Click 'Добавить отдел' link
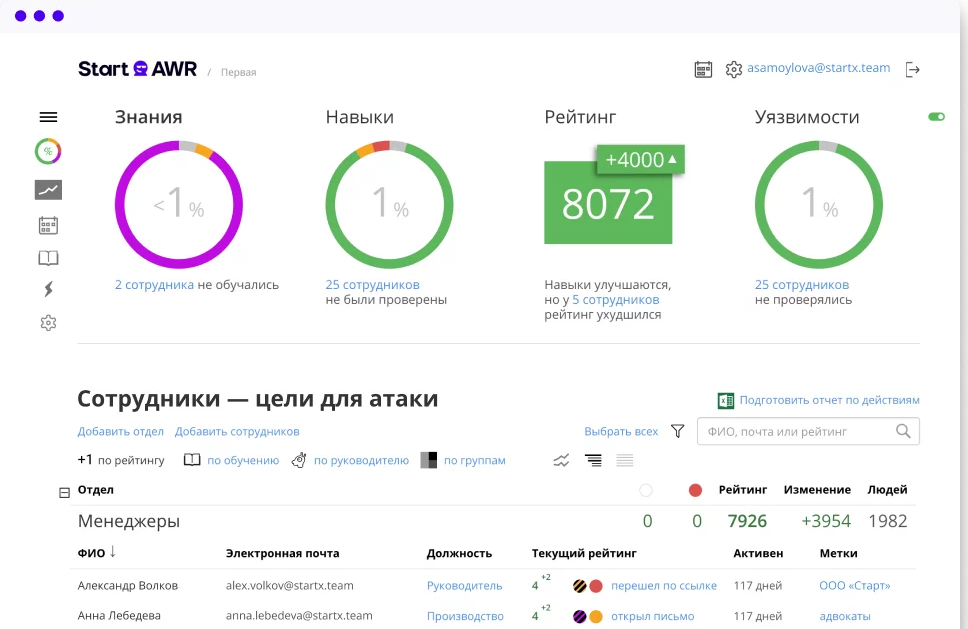 click(x=120, y=431)
